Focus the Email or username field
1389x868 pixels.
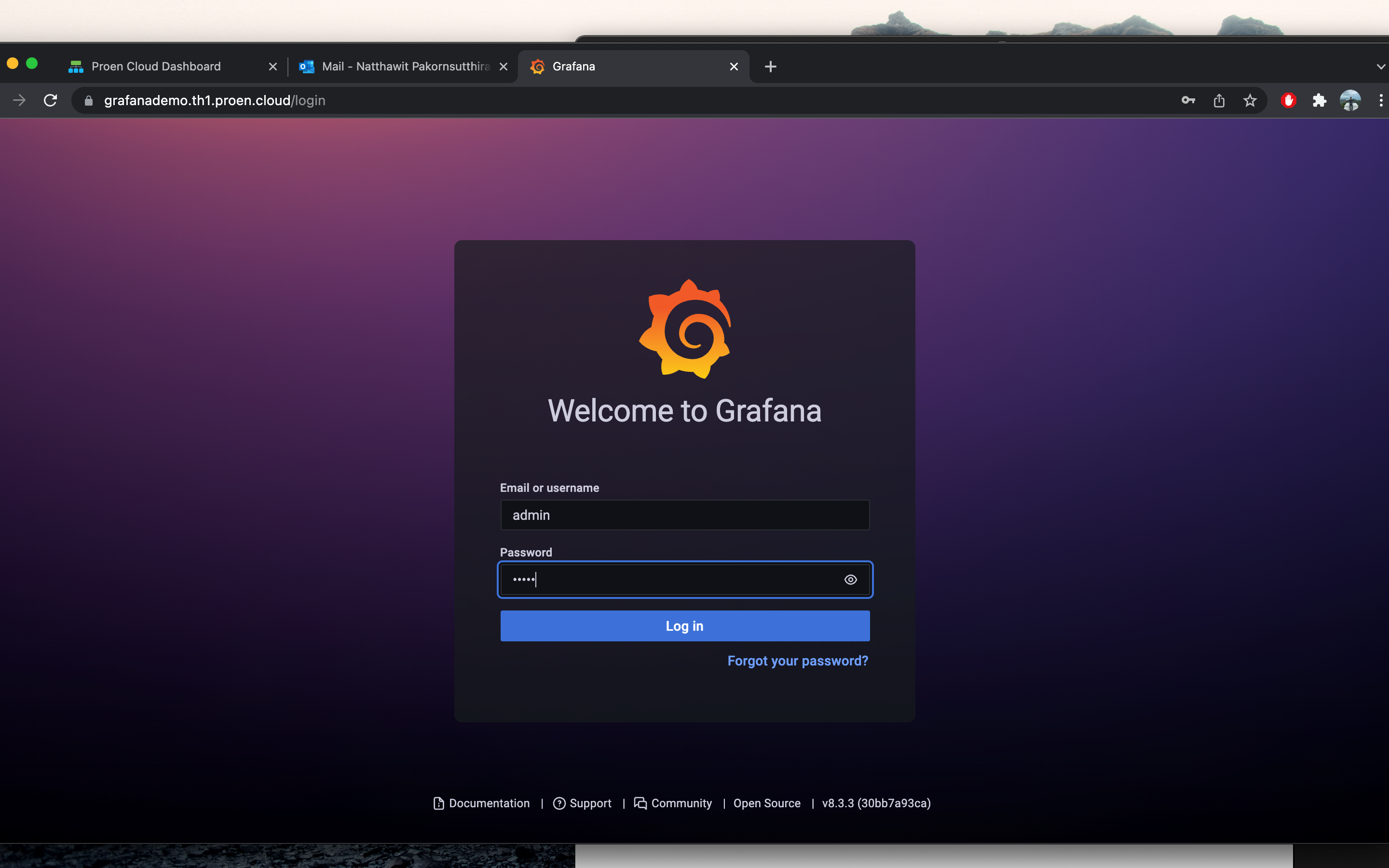tap(685, 515)
